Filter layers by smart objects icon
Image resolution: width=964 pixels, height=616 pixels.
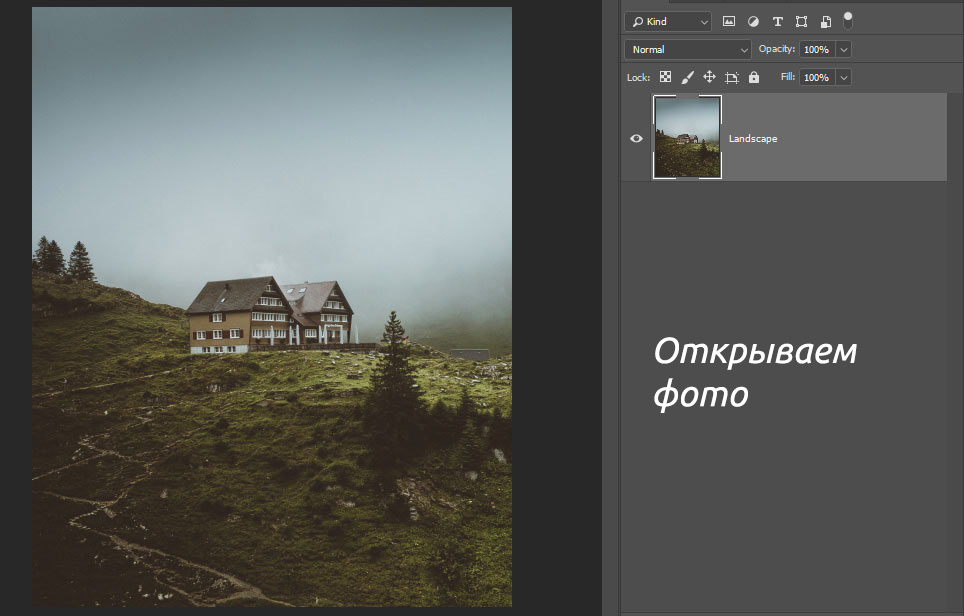pyautogui.click(x=826, y=22)
